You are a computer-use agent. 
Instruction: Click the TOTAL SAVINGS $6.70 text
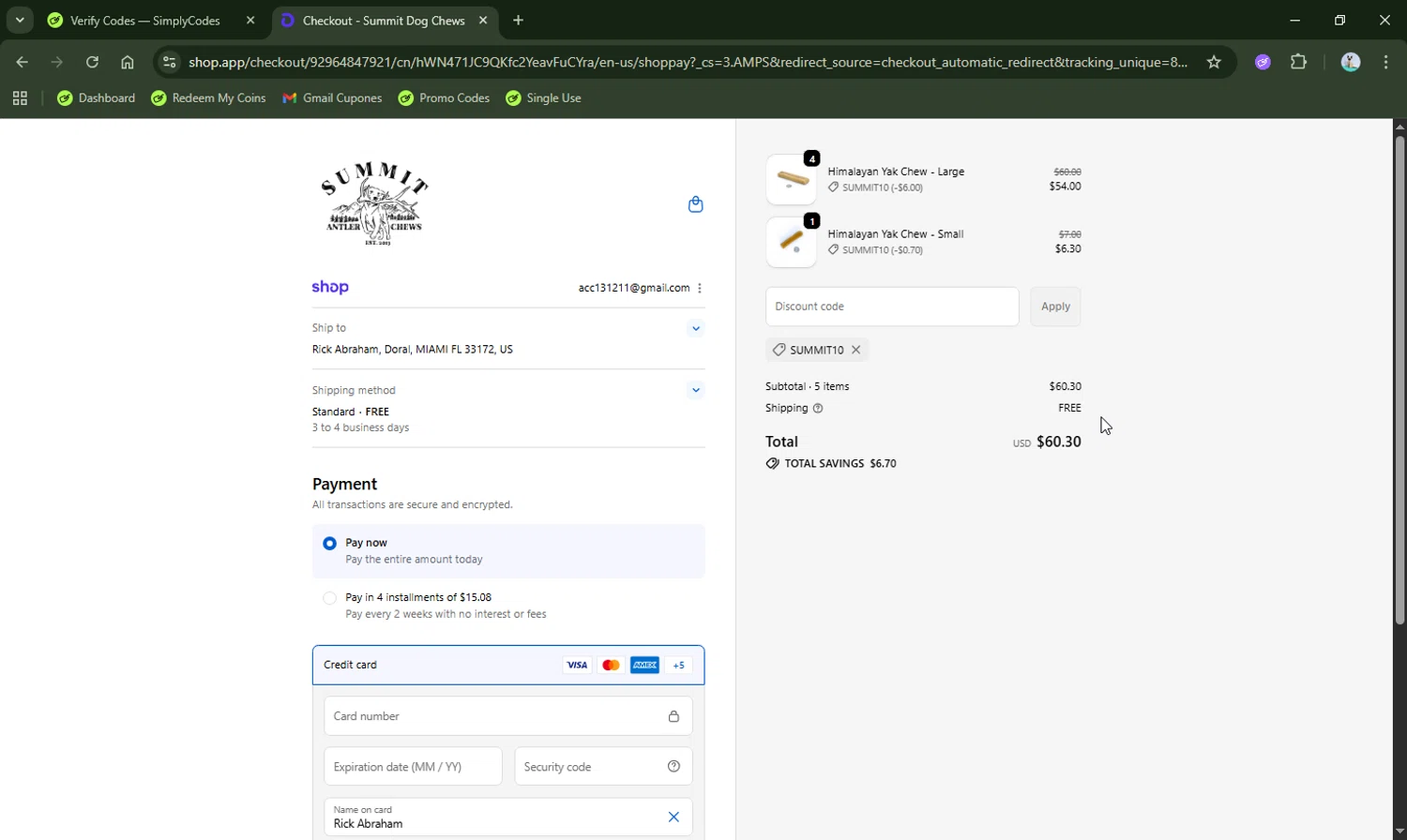coord(840,463)
